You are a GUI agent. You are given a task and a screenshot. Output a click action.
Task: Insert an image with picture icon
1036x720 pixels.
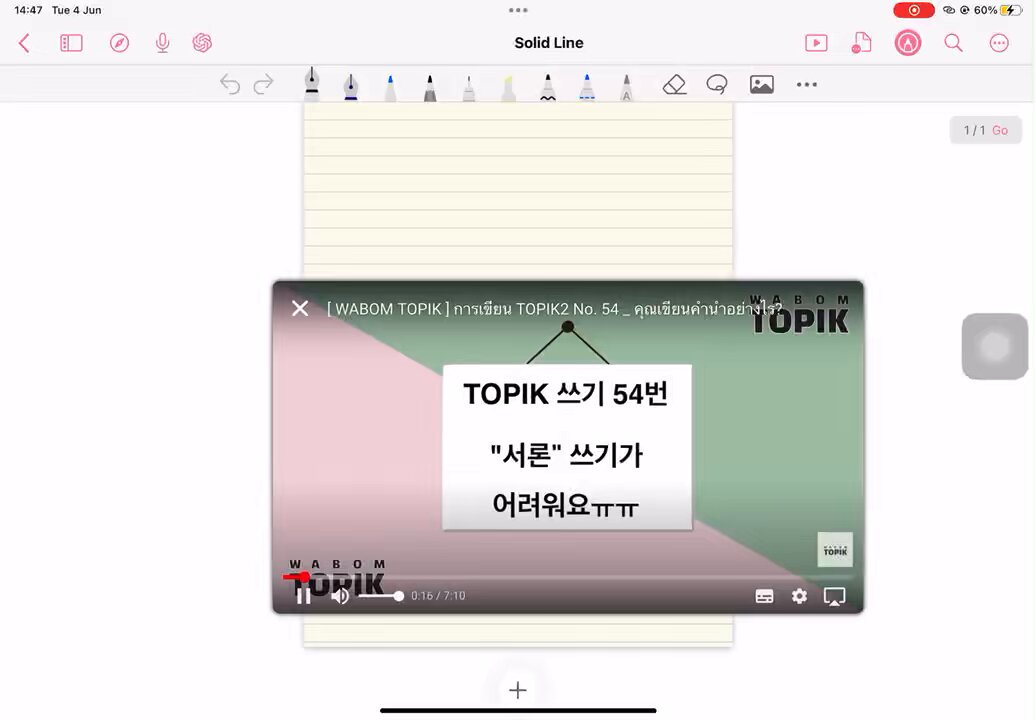coord(762,85)
